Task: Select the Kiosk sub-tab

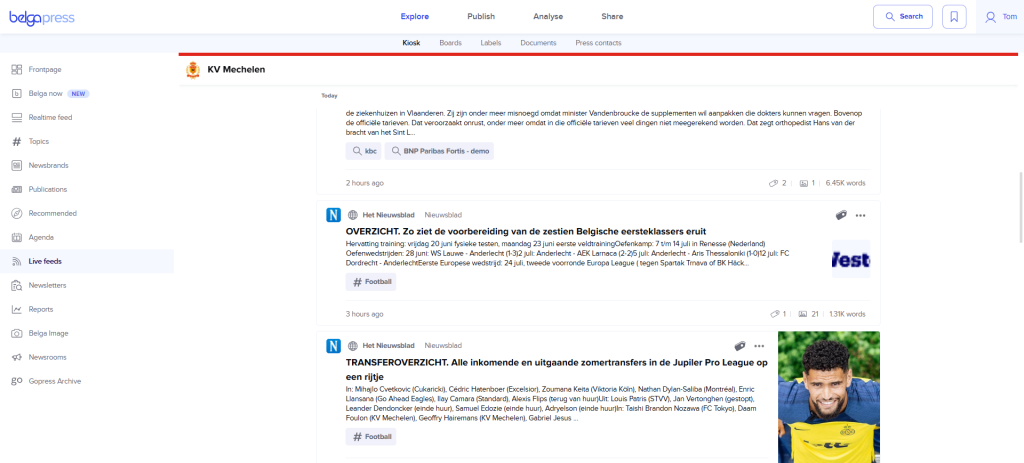Action: [411, 43]
